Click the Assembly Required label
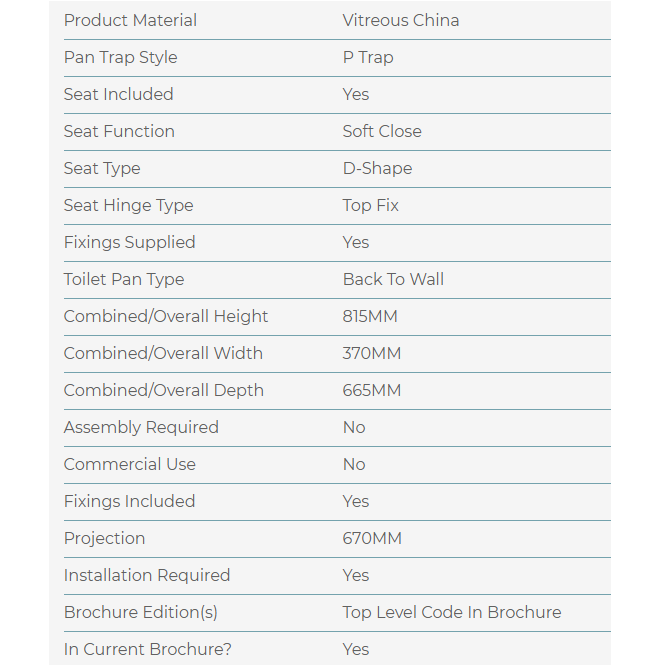 (141, 427)
